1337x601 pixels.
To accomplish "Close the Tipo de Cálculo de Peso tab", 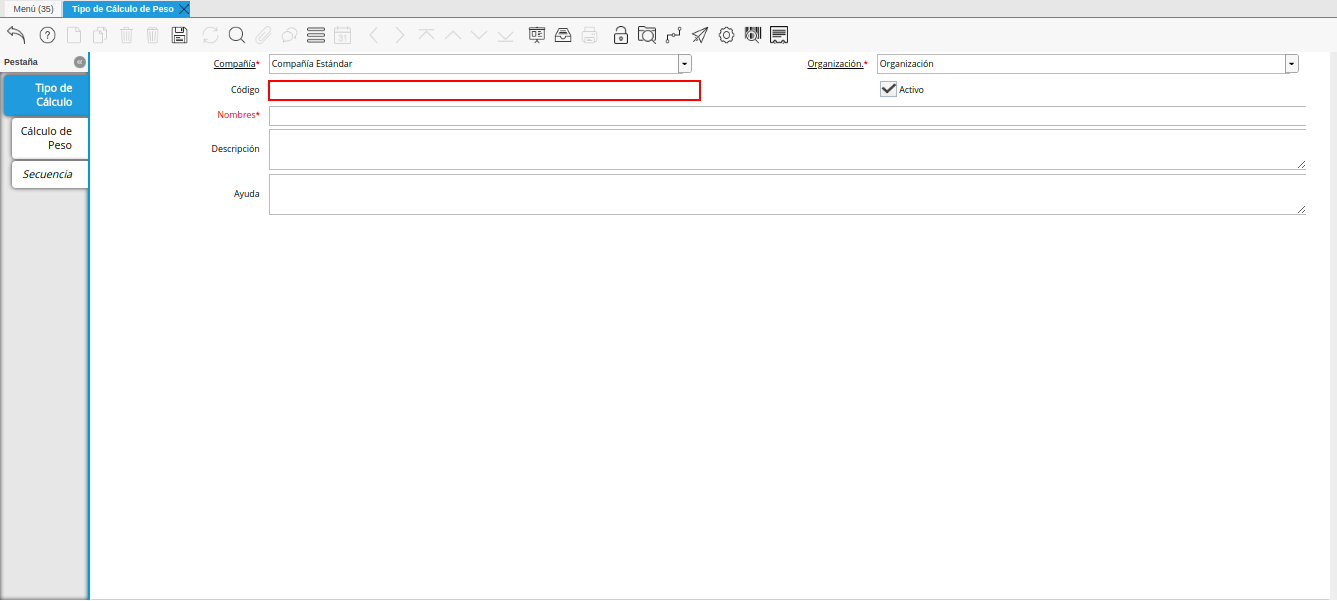I will (184, 8).
